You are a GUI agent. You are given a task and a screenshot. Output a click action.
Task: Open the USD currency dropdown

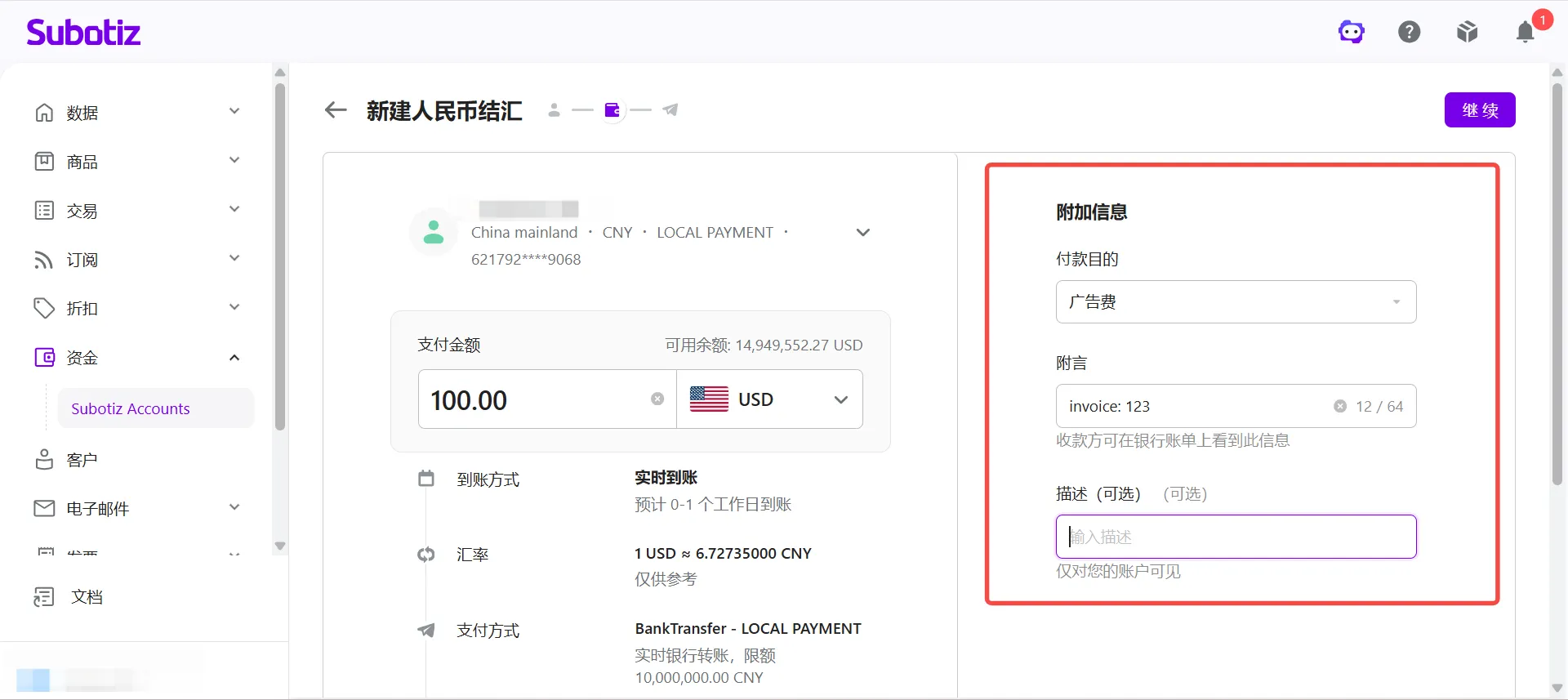click(x=769, y=399)
